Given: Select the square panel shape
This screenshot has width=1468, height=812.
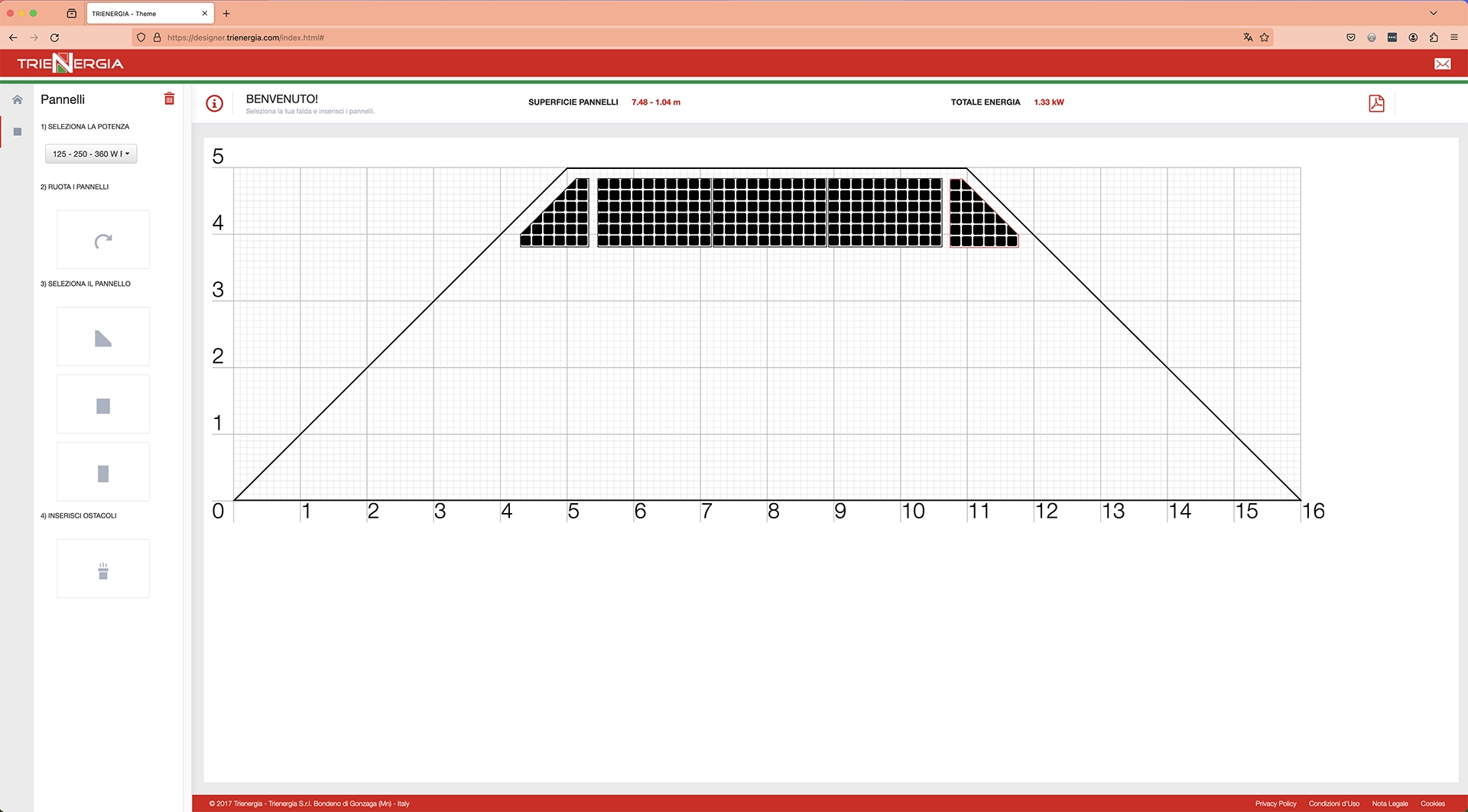Looking at the screenshot, I should point(103,406).
